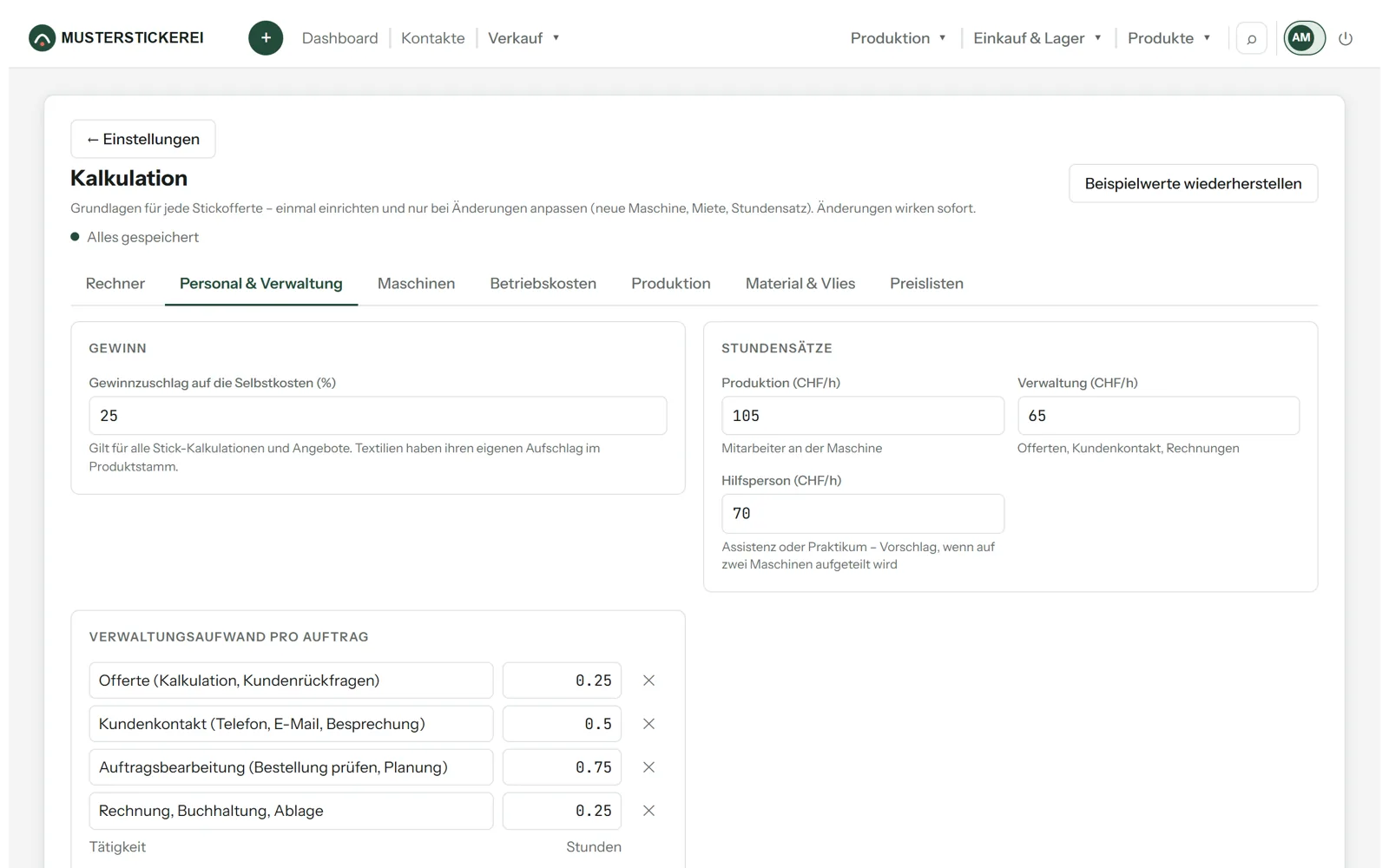Click the Alles gespeichert status text
Screen dimensions: 1389x868
click(x=142, y=237)
